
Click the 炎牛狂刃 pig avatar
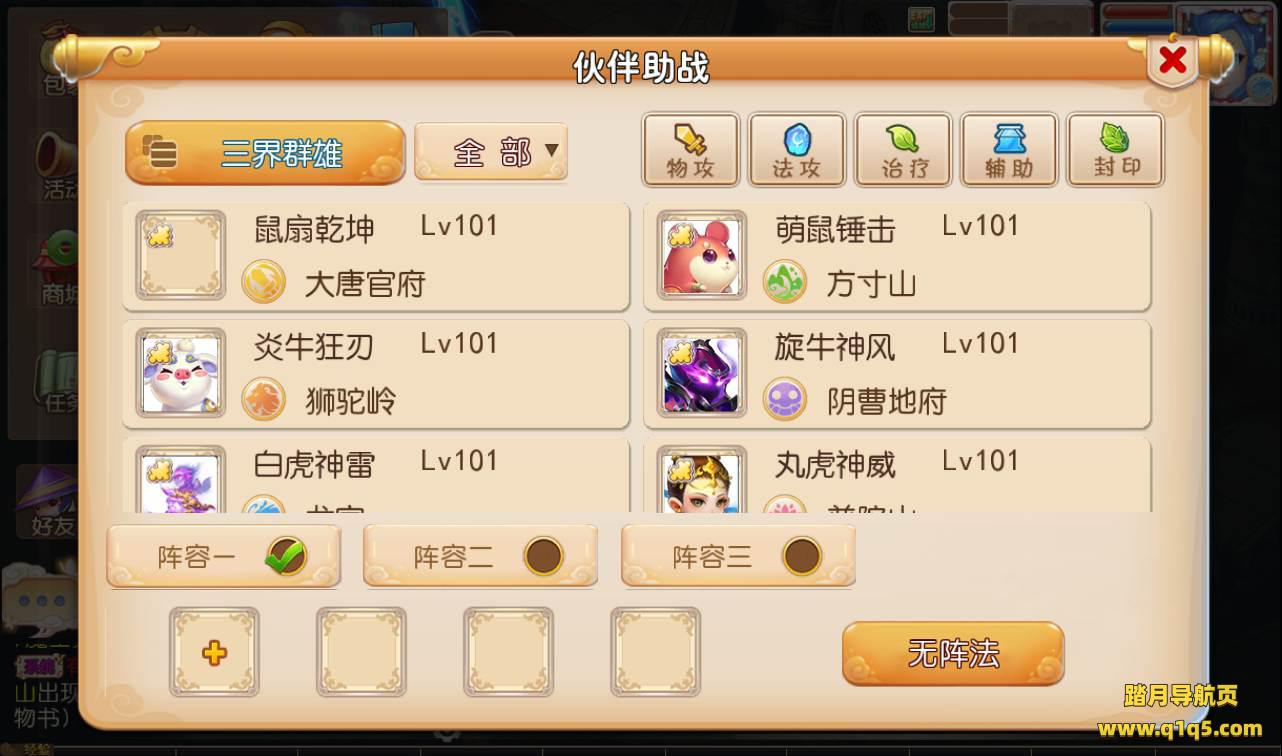click(180, 373)
